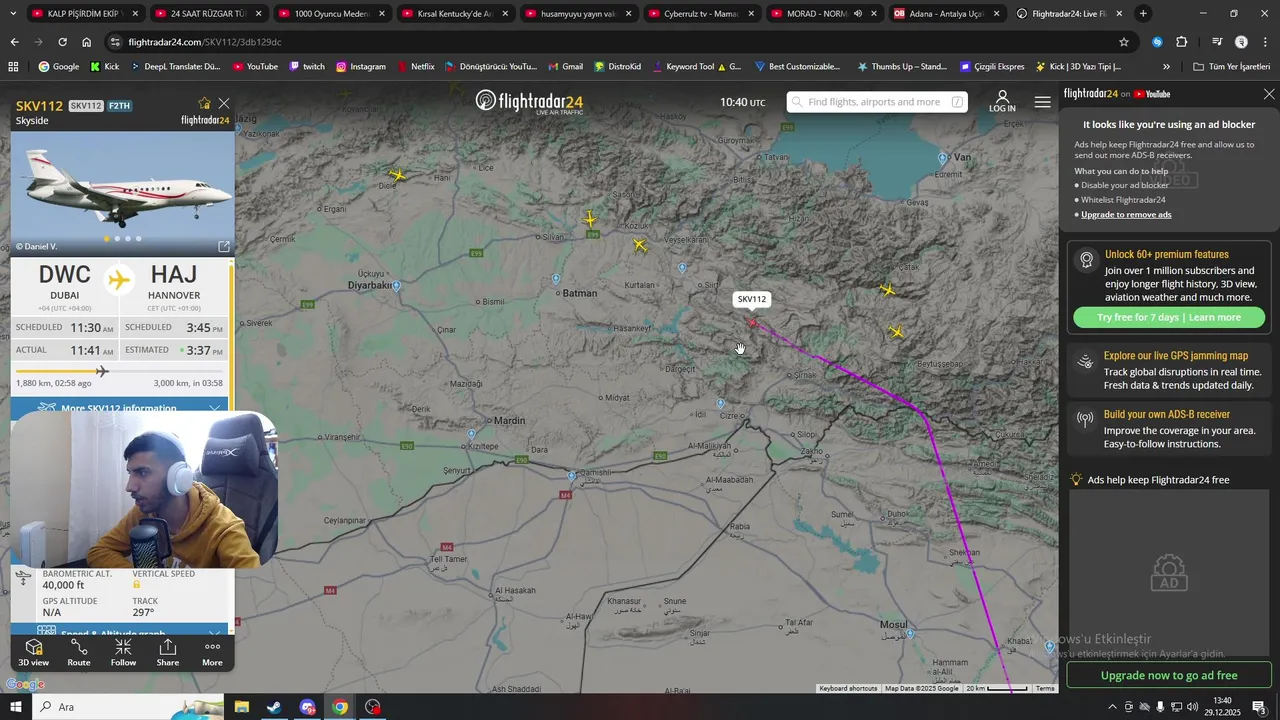Screen dimensions: 1280x720
Task: Open the Chrome tab list dropdown arrow
Action: coord(13,14)
